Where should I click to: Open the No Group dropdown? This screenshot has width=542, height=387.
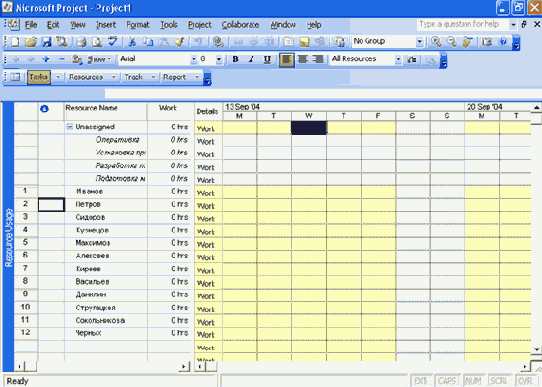tap(419, 42)
